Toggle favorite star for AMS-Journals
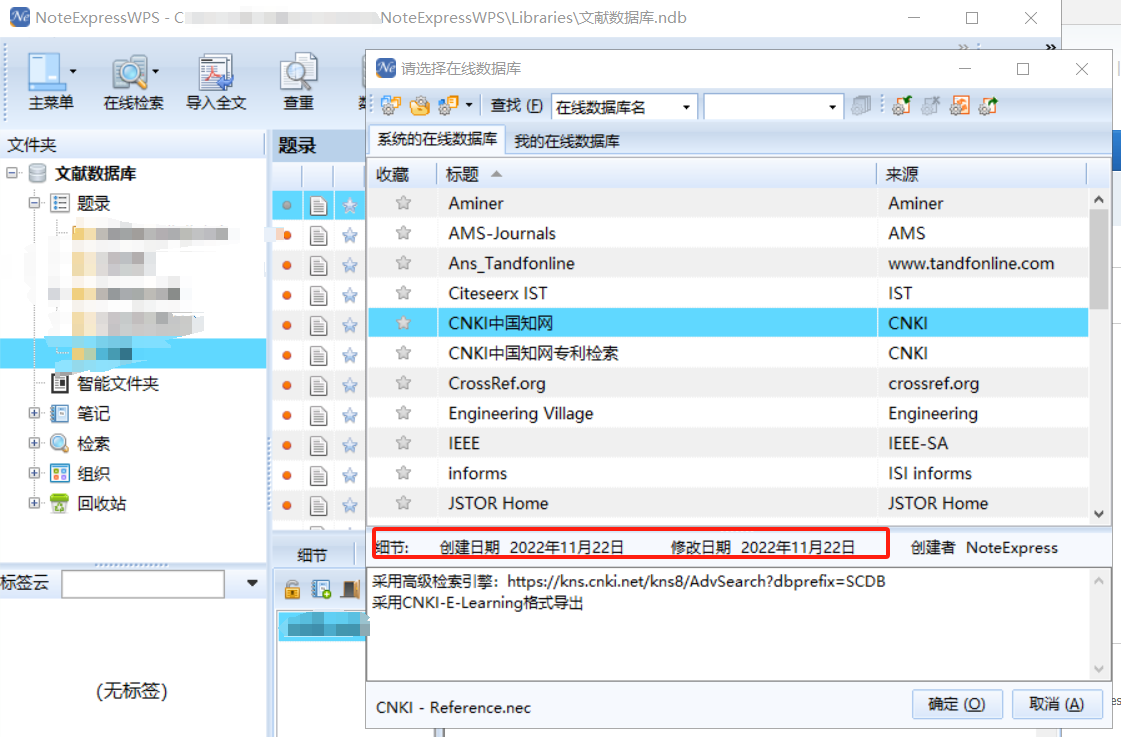 point(403,233)
